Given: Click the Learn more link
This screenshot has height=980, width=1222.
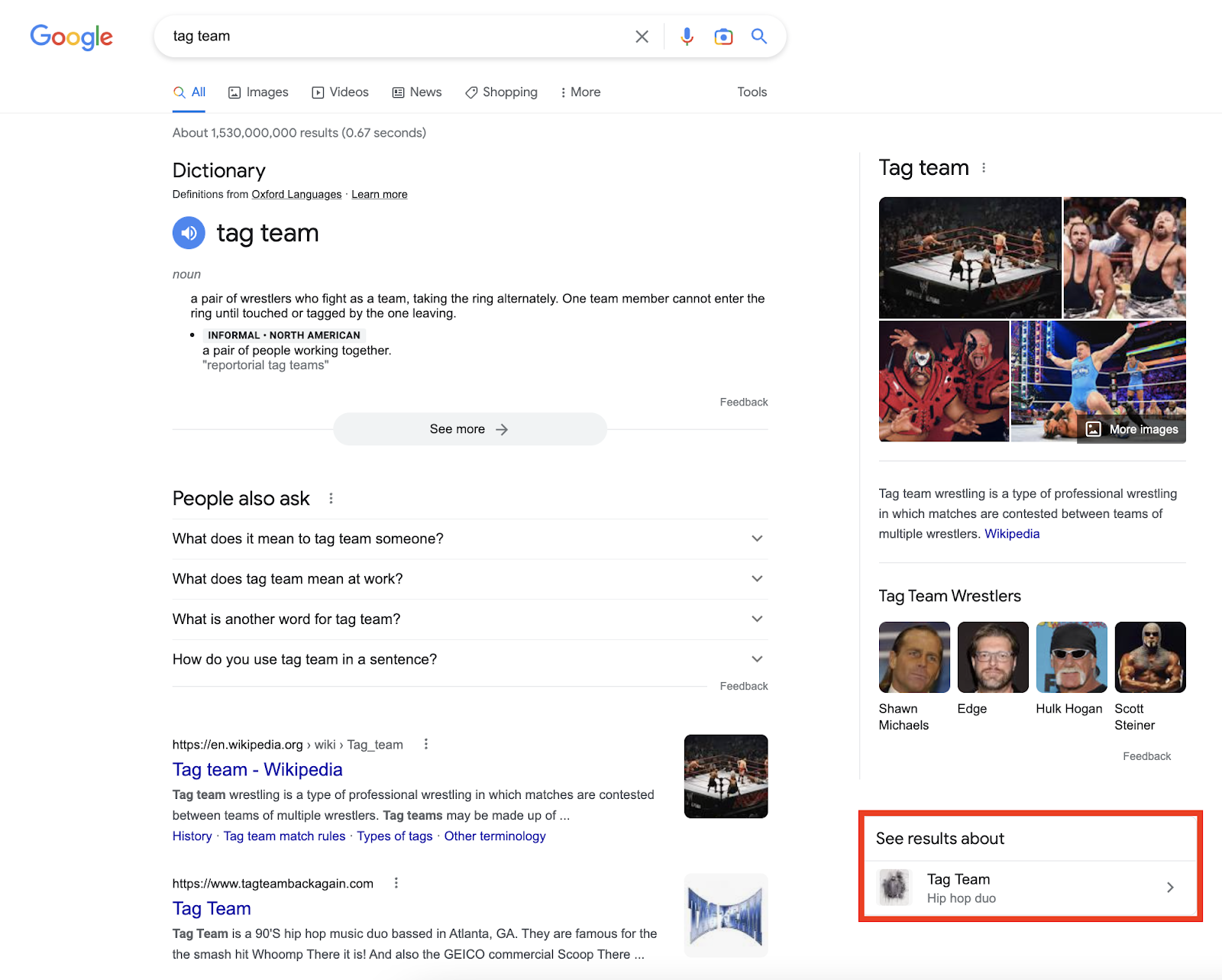Looking at the screenshot, I should 380,195.
